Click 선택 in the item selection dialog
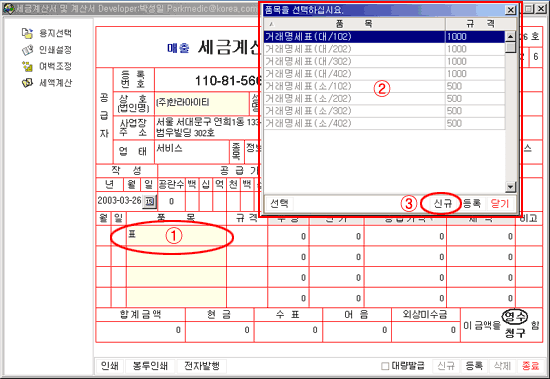The width and height of the screenshot is (550, 379). [279, 203]
